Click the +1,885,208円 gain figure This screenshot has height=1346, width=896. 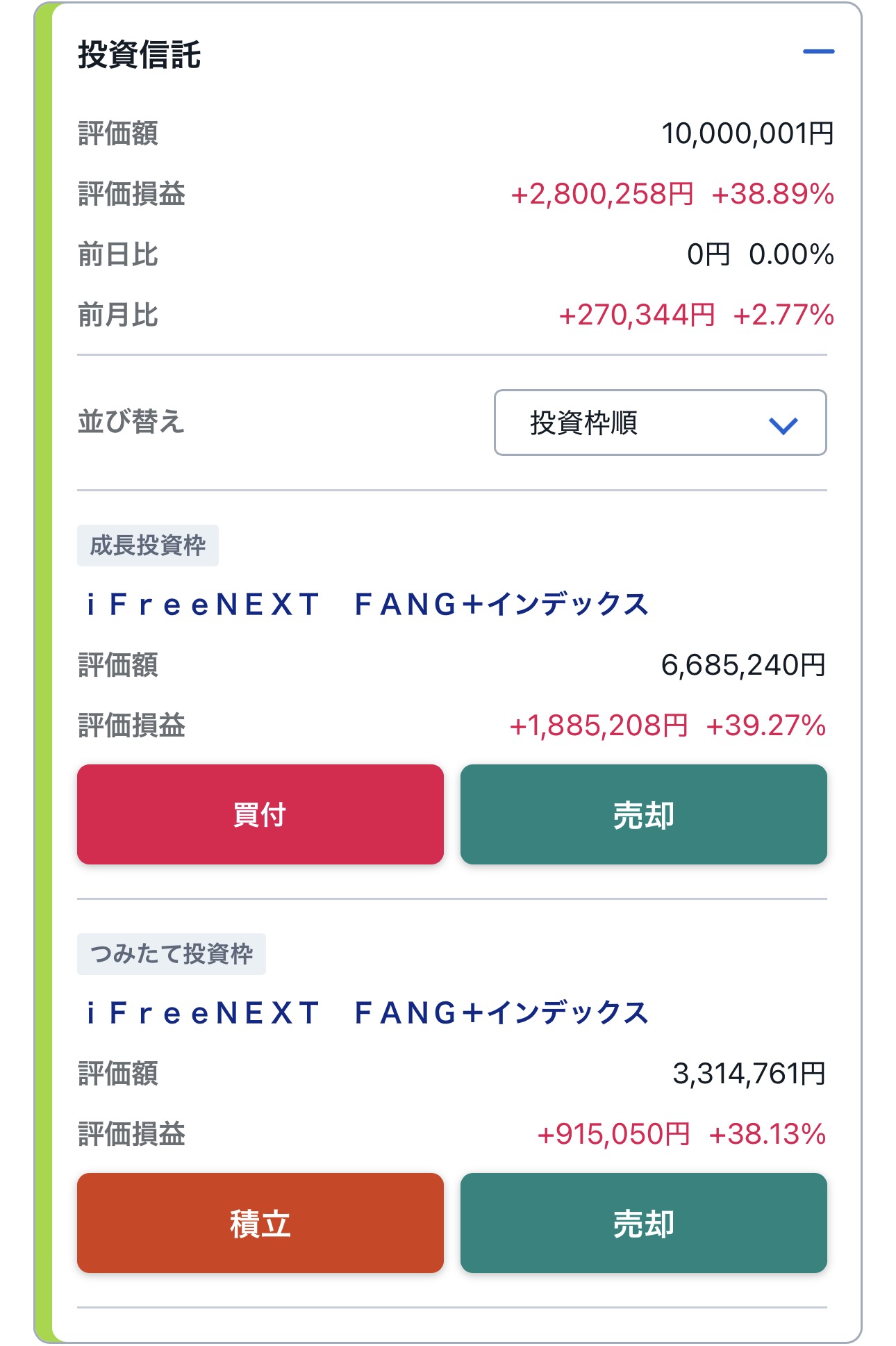[x=598, y=725]
